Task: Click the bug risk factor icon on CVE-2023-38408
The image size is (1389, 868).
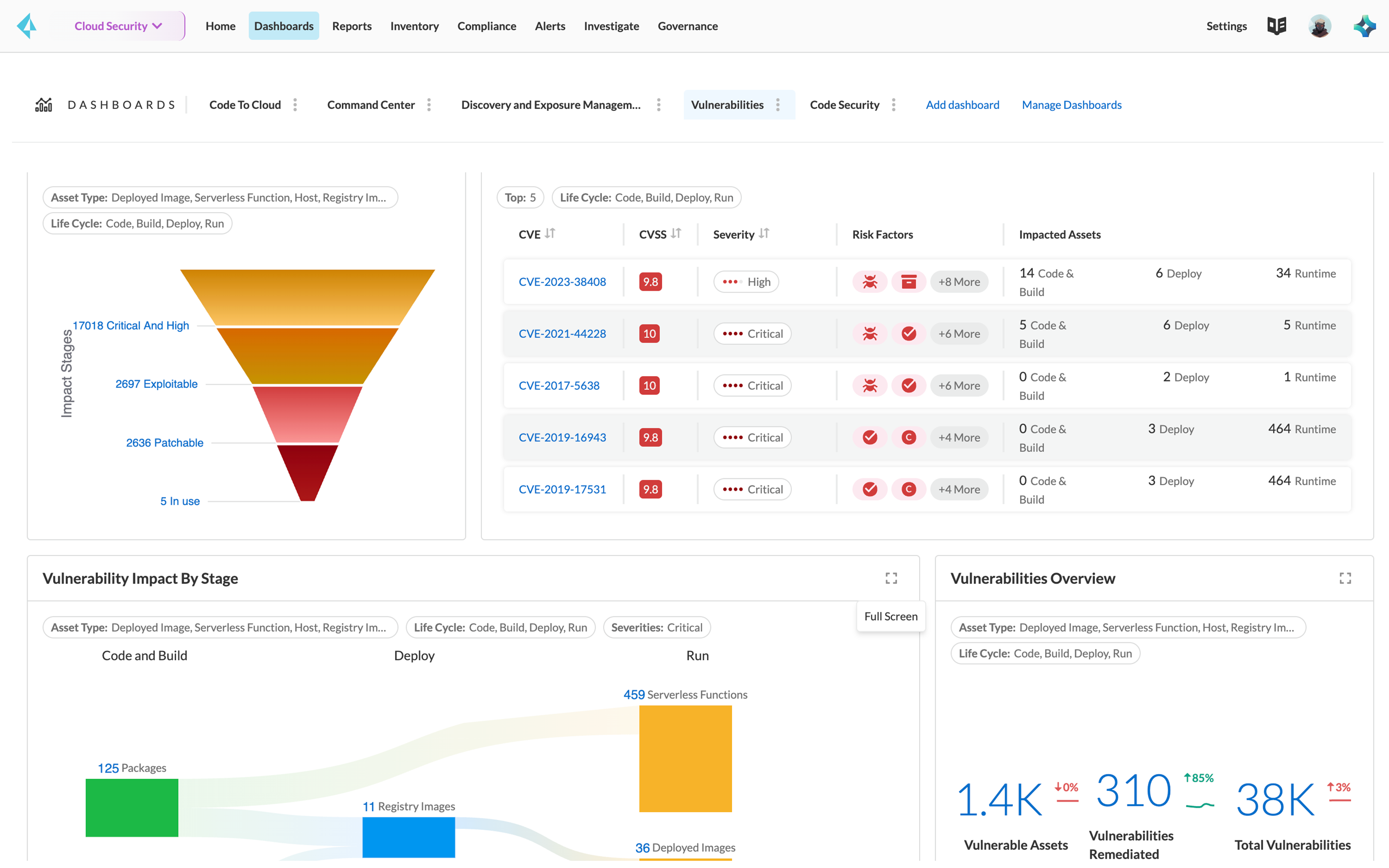Action: pos(870,281)
